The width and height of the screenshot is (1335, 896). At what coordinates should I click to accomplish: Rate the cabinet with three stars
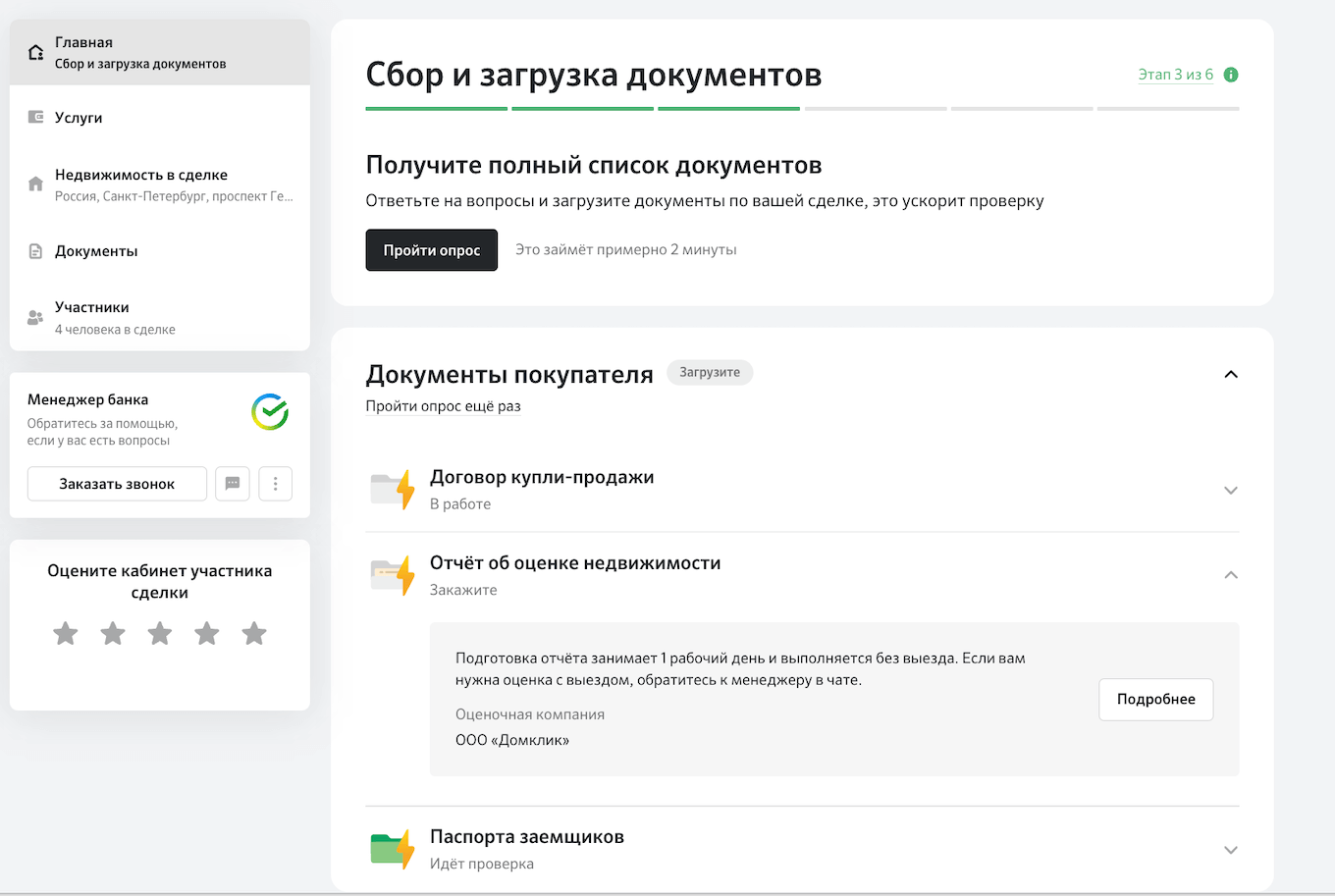pos(160,633)
